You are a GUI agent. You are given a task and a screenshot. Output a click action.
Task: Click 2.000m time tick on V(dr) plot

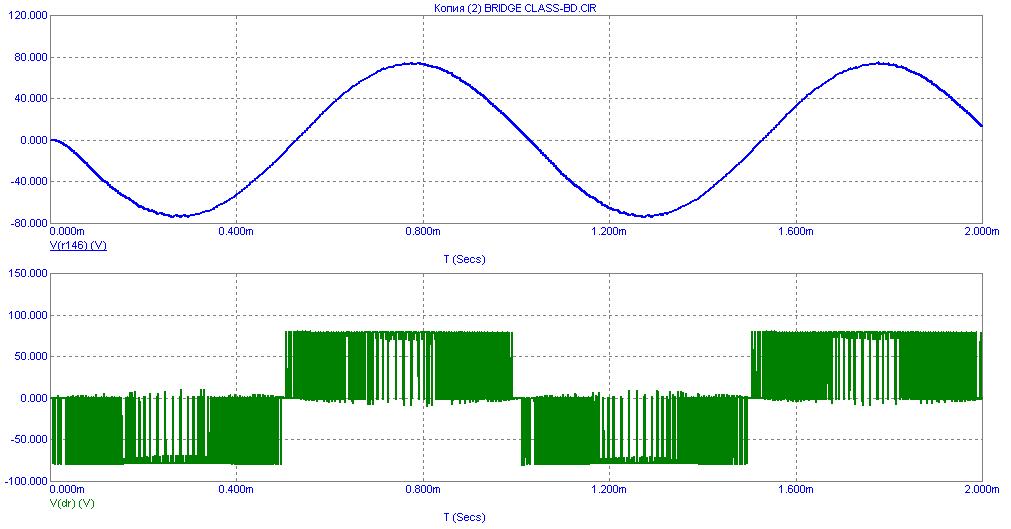(981, 490)
